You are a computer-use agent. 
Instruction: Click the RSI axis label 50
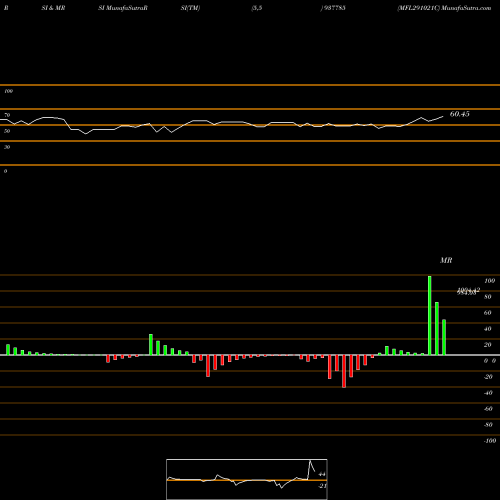click(x=7, y=131)
